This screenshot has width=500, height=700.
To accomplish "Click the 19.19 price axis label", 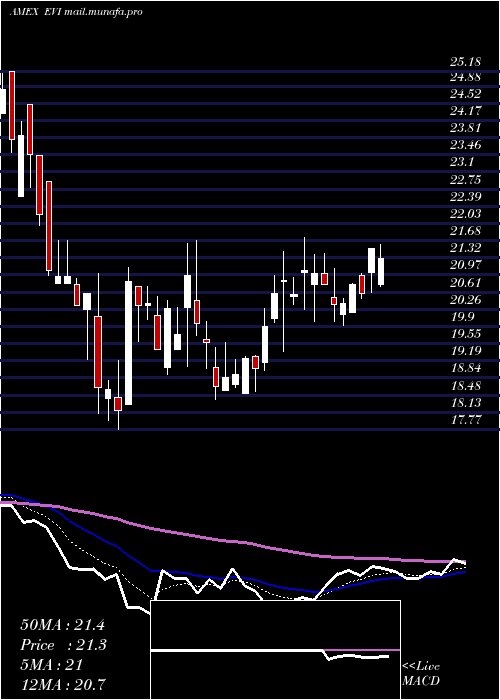I will 465,350.
